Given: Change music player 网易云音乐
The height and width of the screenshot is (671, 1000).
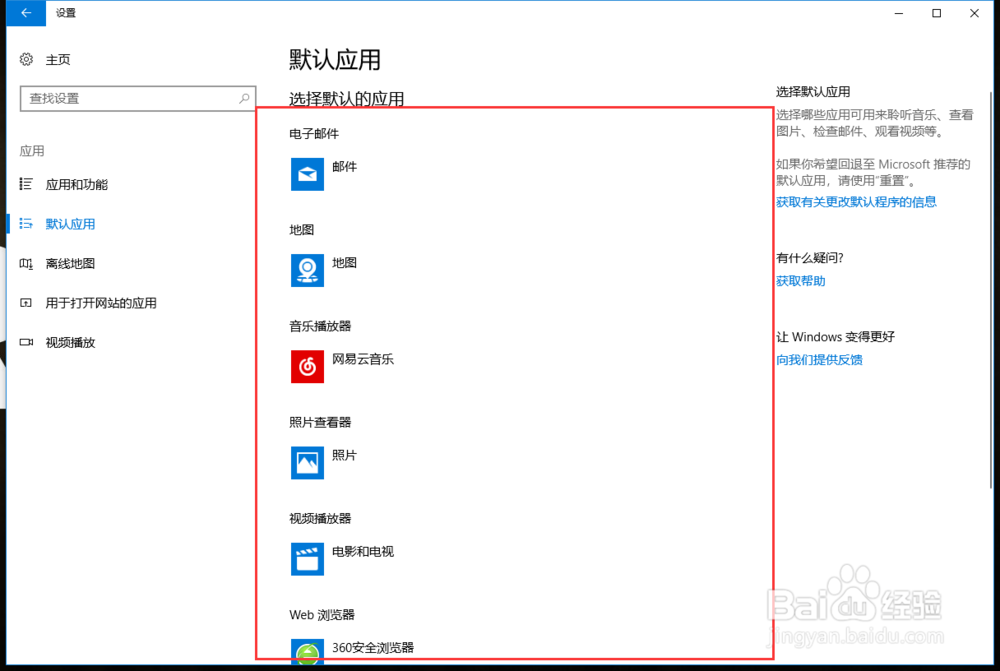Looking at the screenshot, I should (x=363, y=359).
